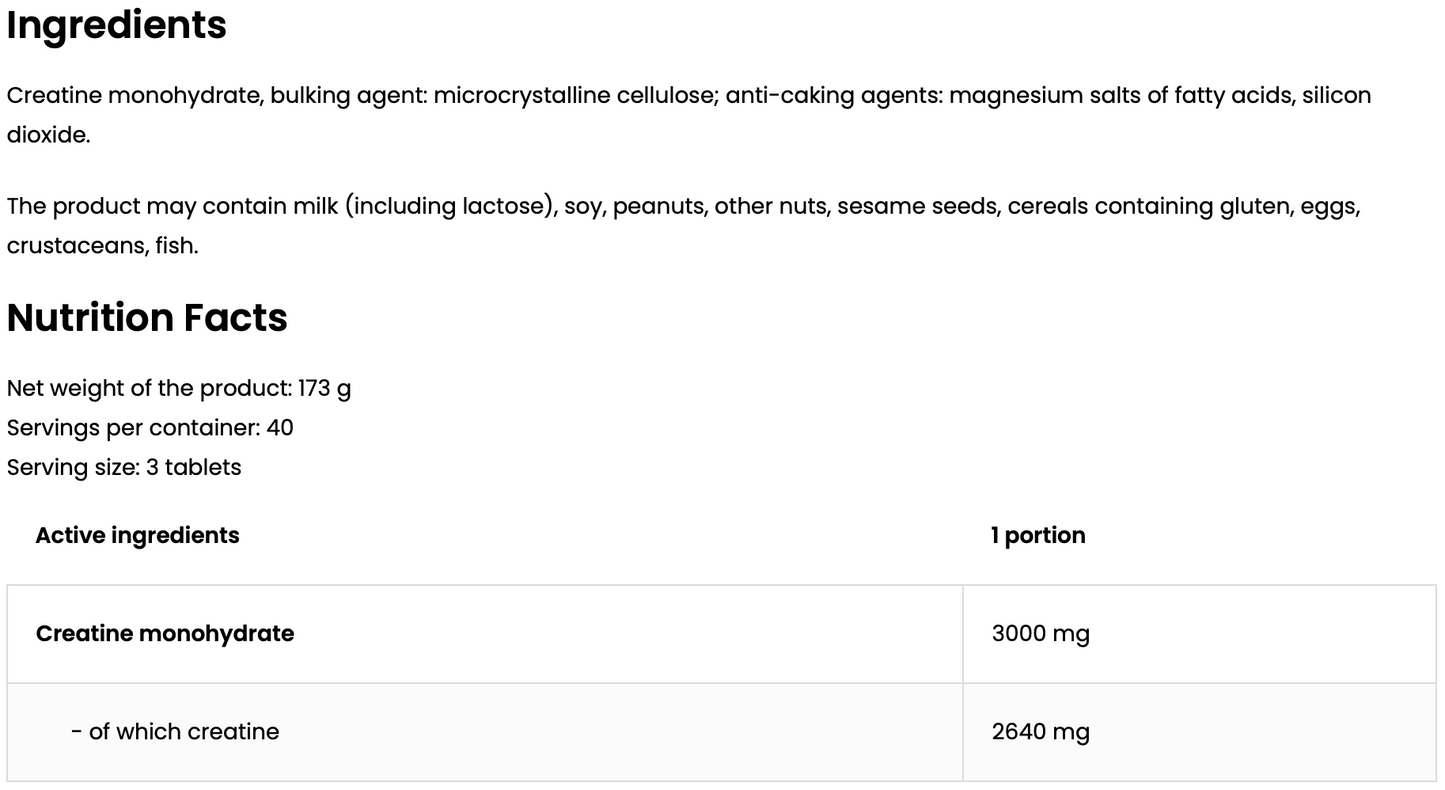Screen dimensions: 1445x790
Task: Click the "3000 mg" table cell
Action: tap(1040, 634)
